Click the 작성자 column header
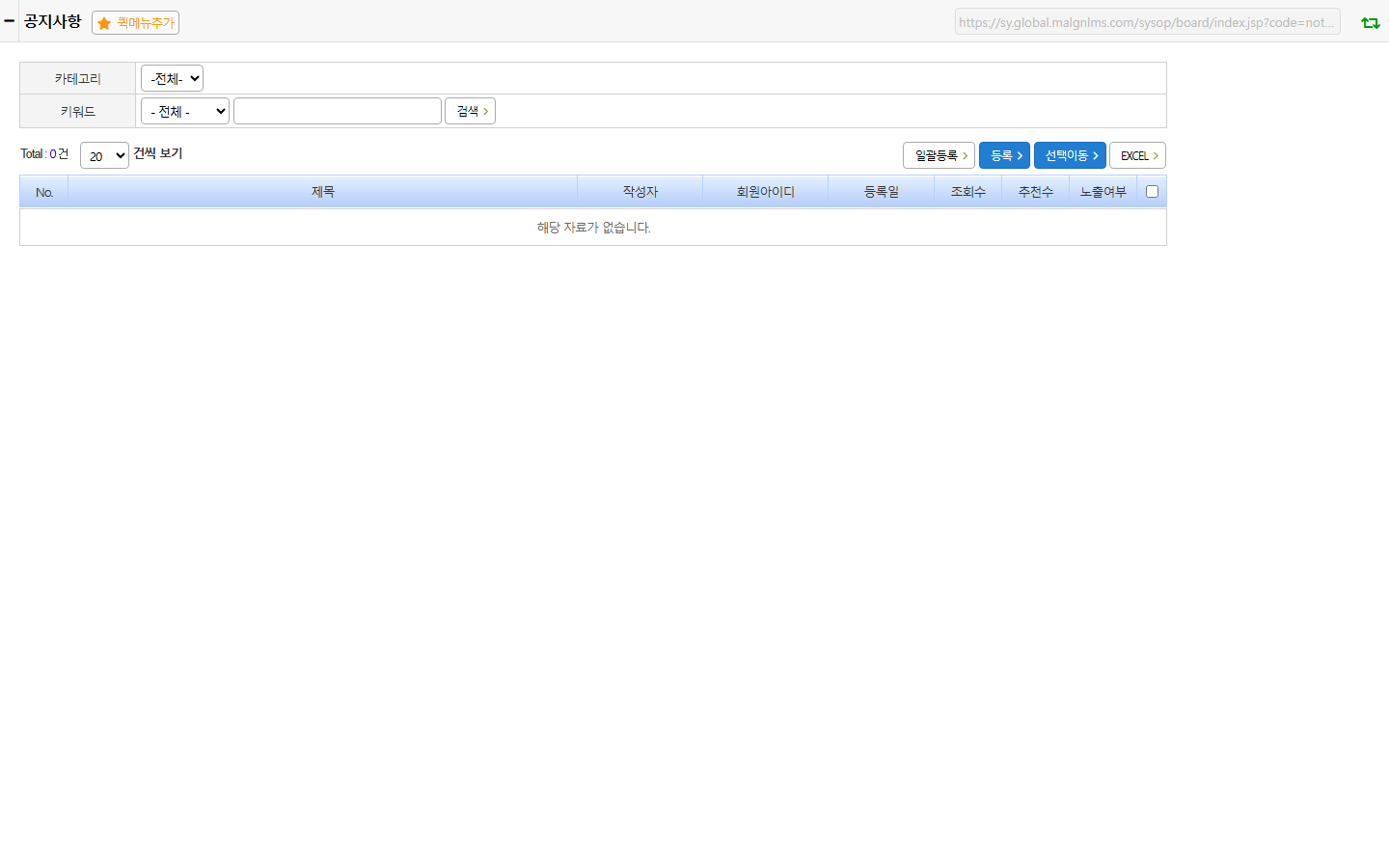 (x=640, y=192)
